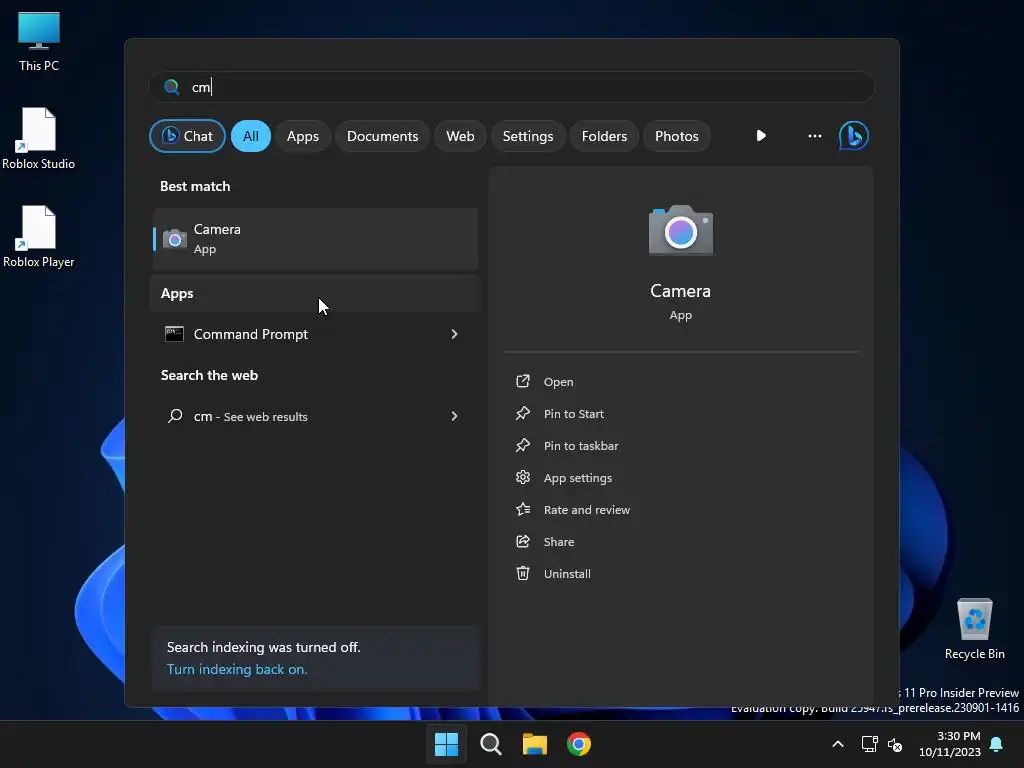The height and width of the screenshot is (768, 1024).
Task: Click the share icon beside Share
Action: (x=523, y=541)
